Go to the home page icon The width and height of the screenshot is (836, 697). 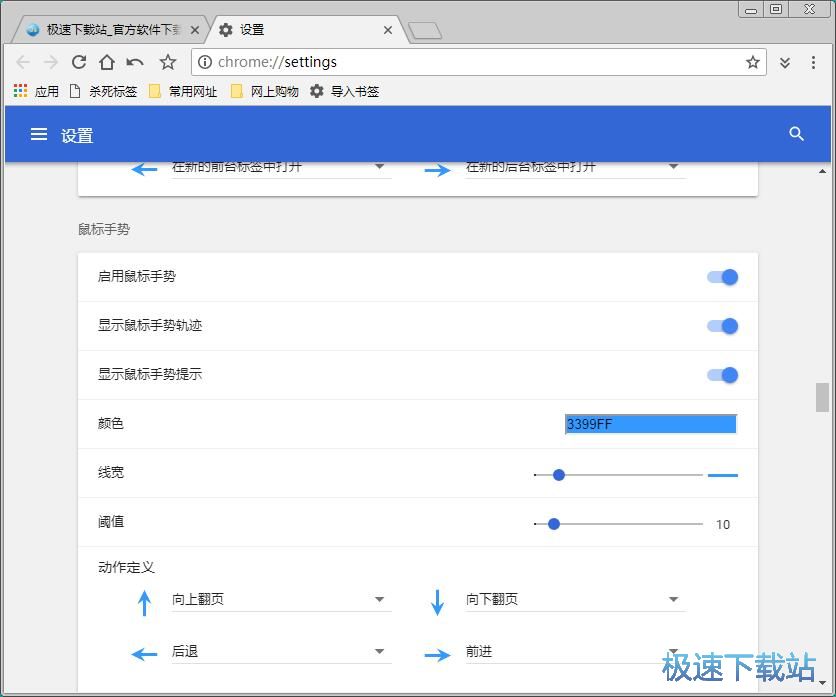[107, 62]
